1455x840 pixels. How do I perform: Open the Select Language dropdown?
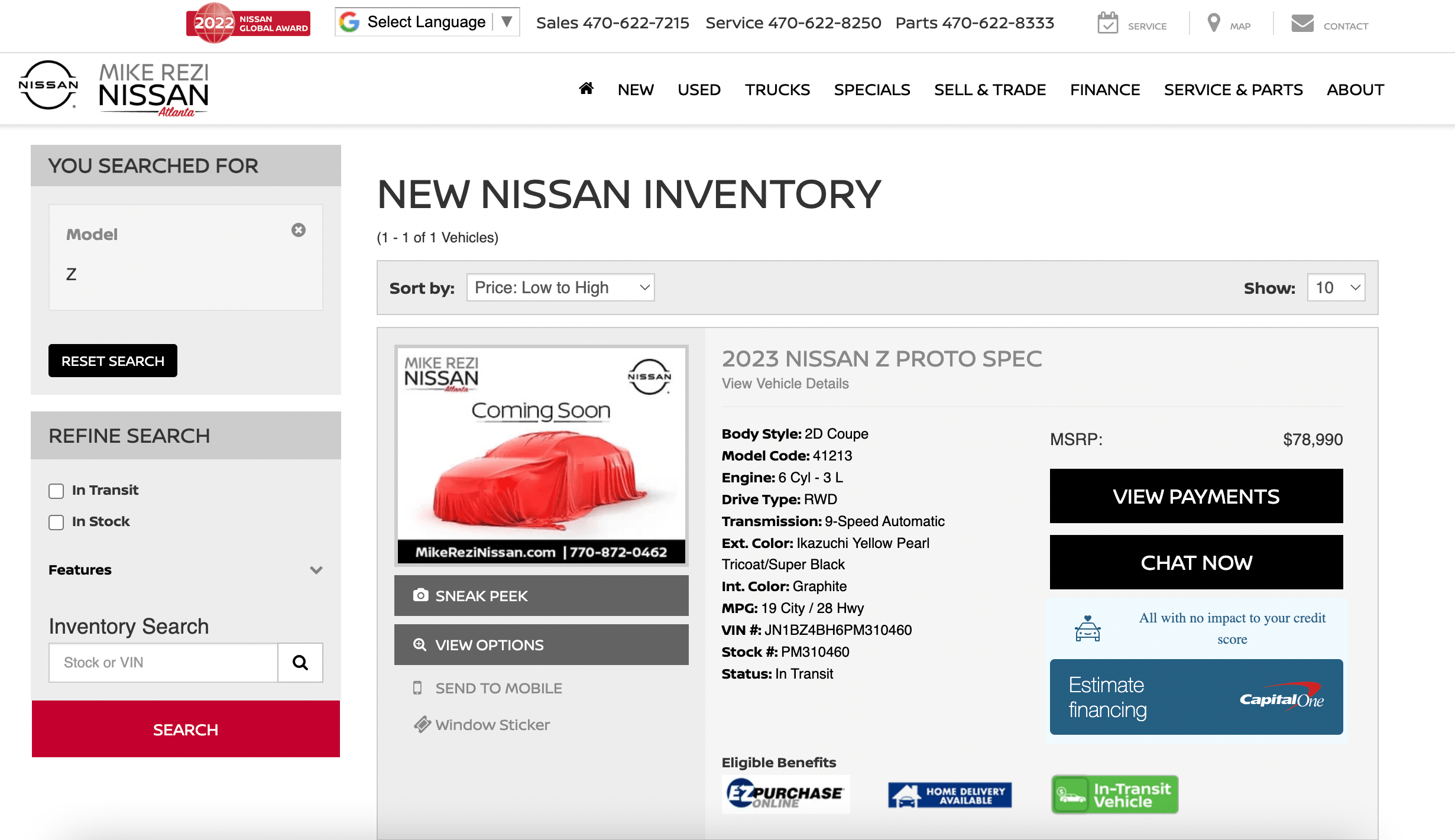click(x=427, y=22)
